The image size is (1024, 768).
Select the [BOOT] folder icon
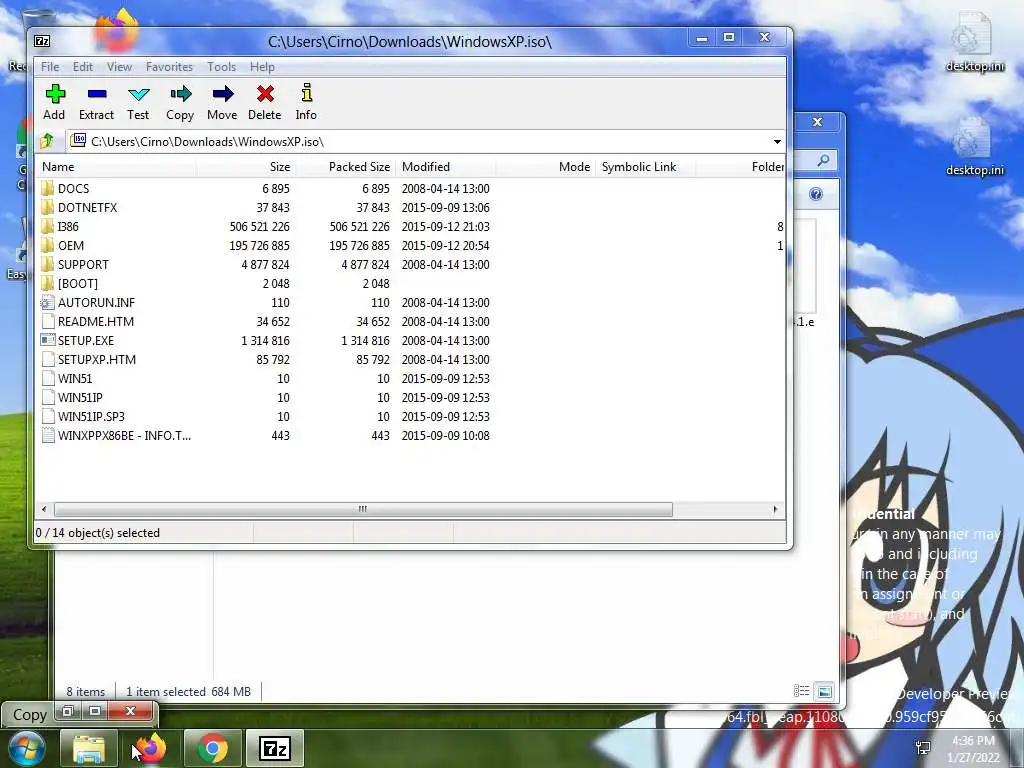(47, 283)
